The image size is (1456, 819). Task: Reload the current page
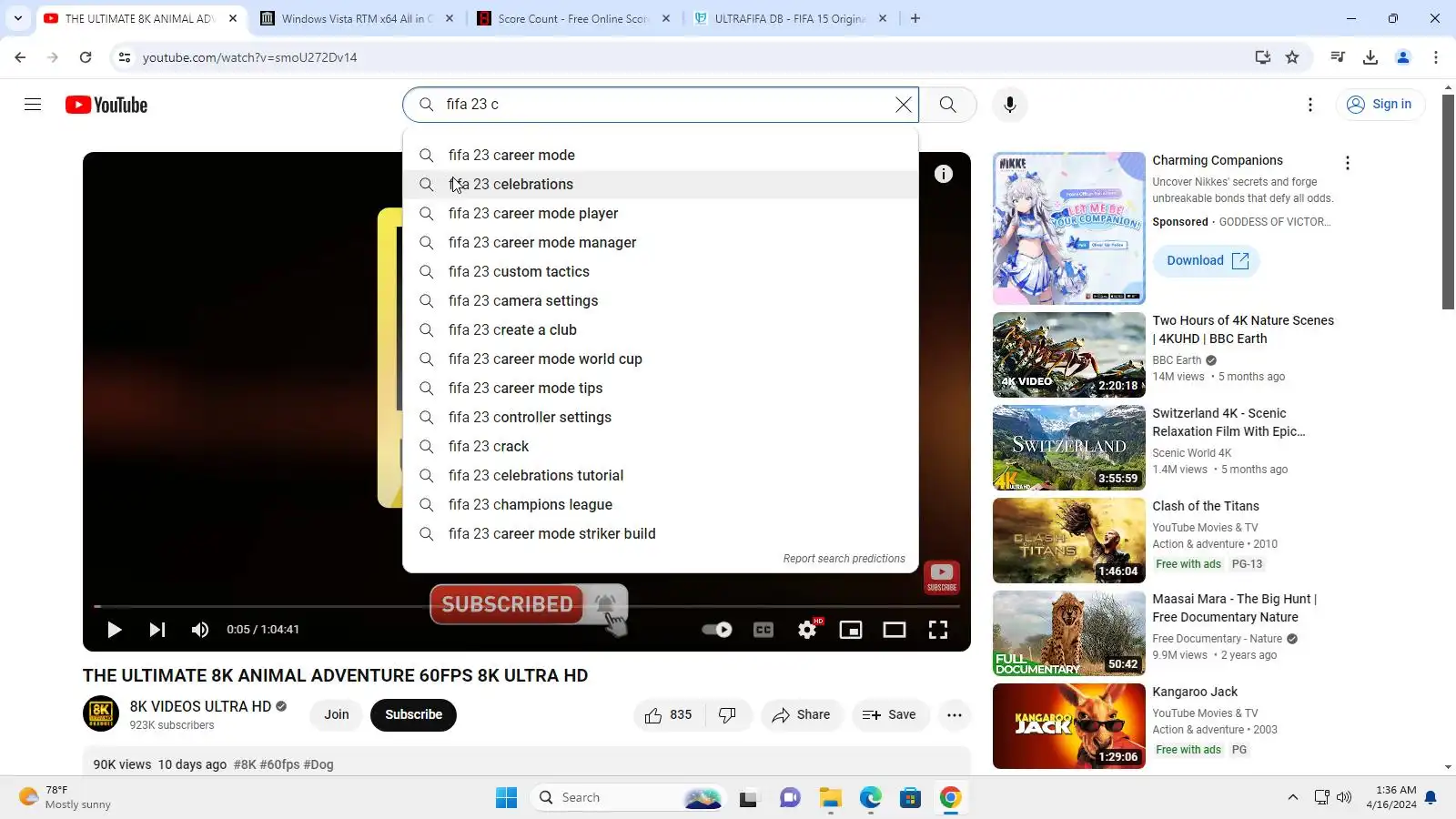[x=86, y=57]
